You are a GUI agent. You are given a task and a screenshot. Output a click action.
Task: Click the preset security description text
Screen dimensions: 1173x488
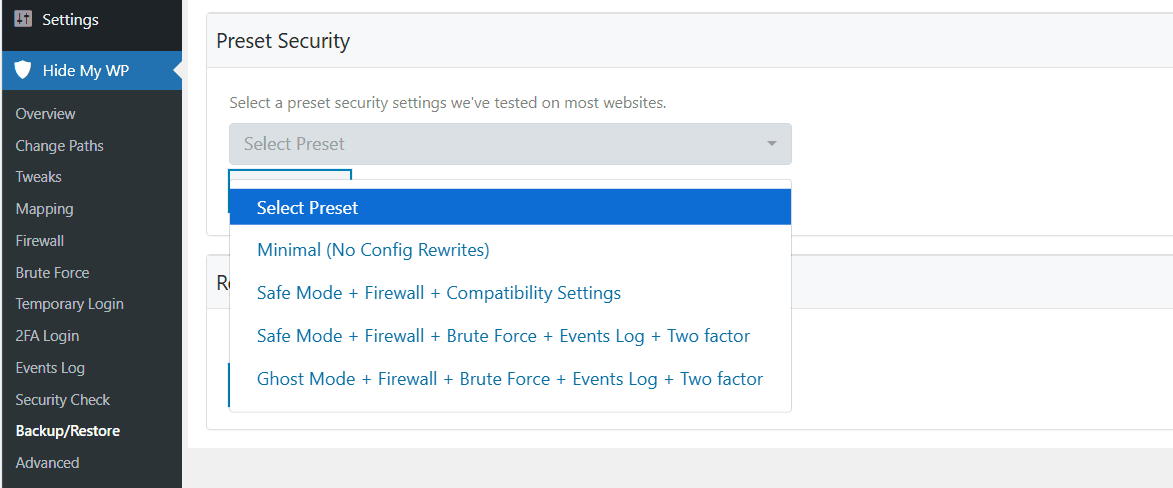coord(447,103)
